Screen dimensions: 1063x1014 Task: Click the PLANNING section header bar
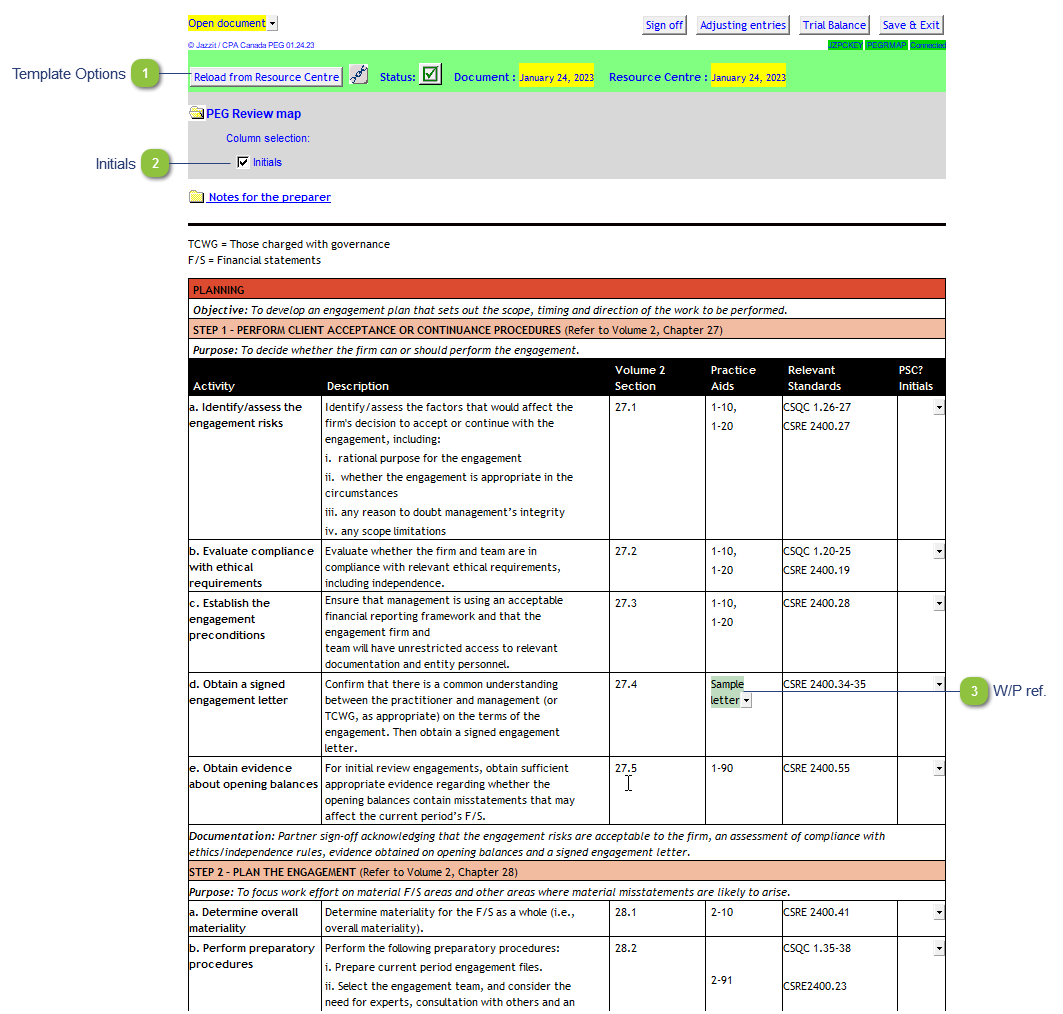[x=567, y=289]
